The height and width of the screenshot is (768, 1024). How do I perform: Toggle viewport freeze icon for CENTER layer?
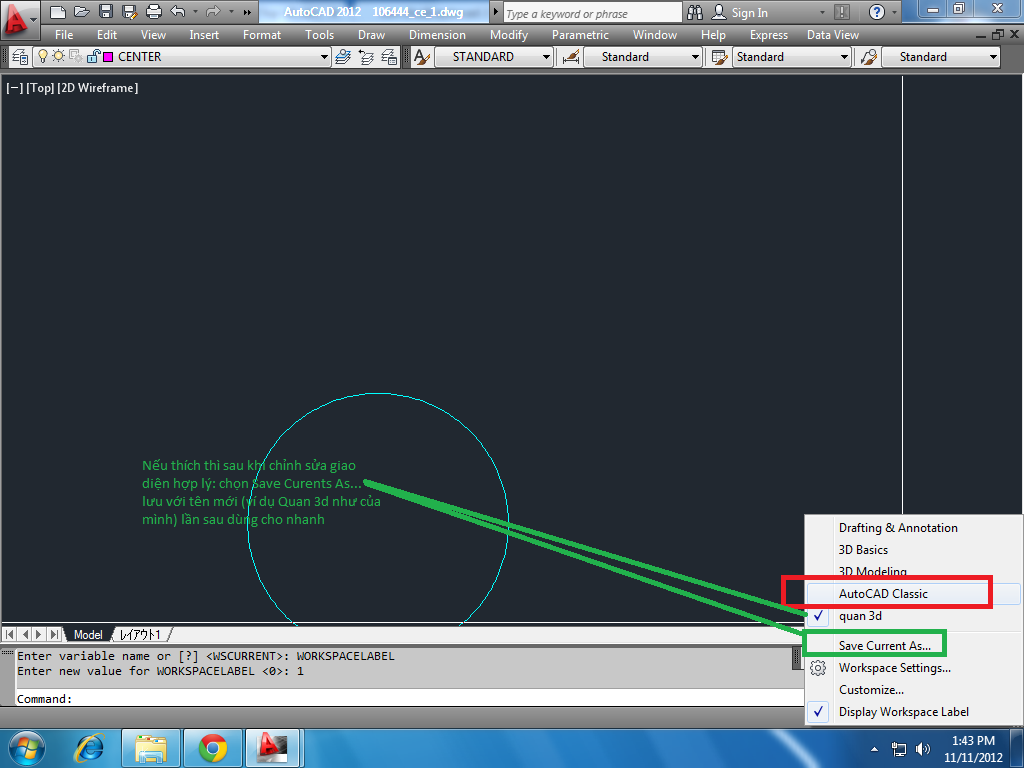pos(76,56)
